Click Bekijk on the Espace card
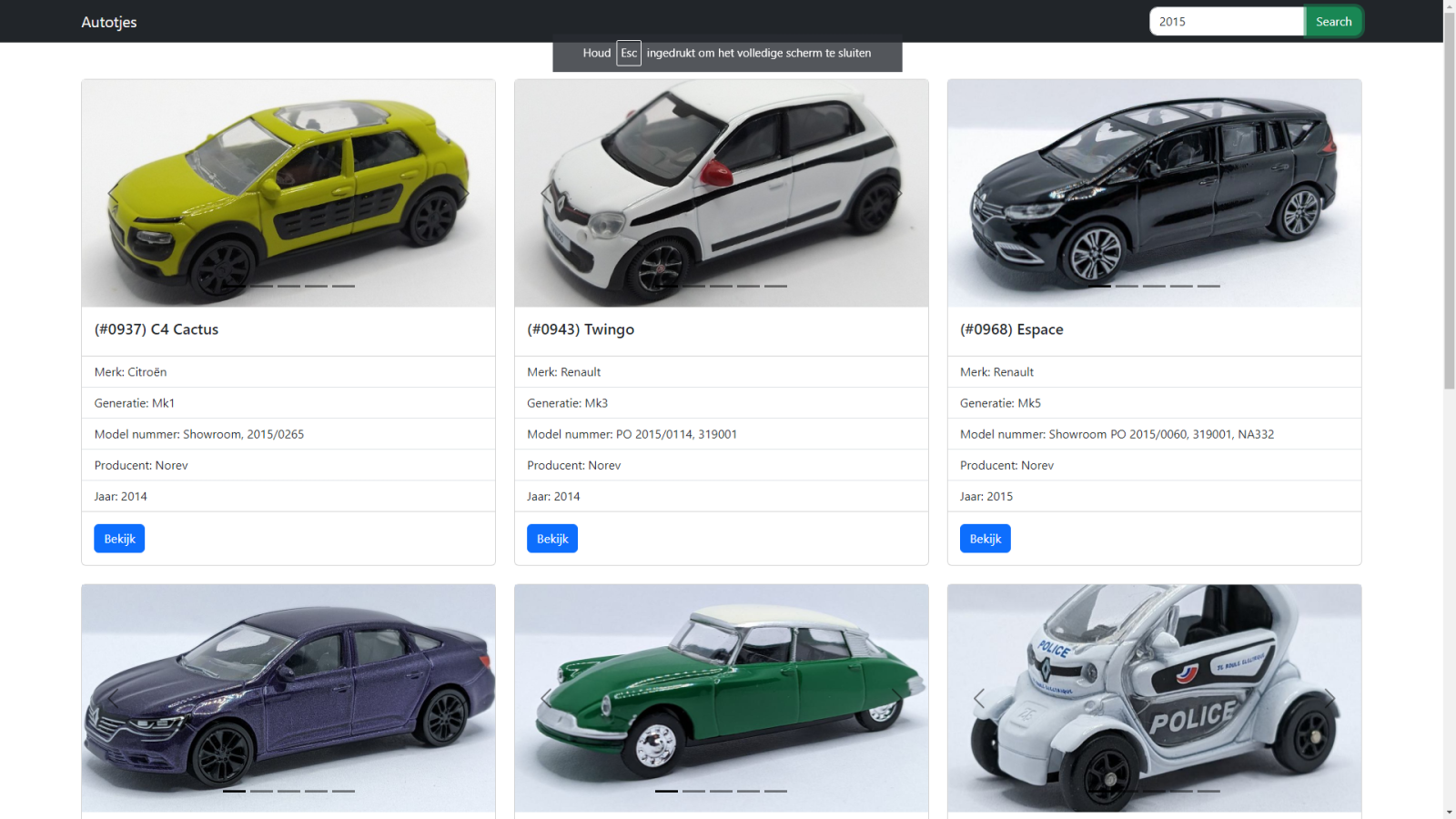Screen dimensions: 1456x819 (x=985, y=538)
